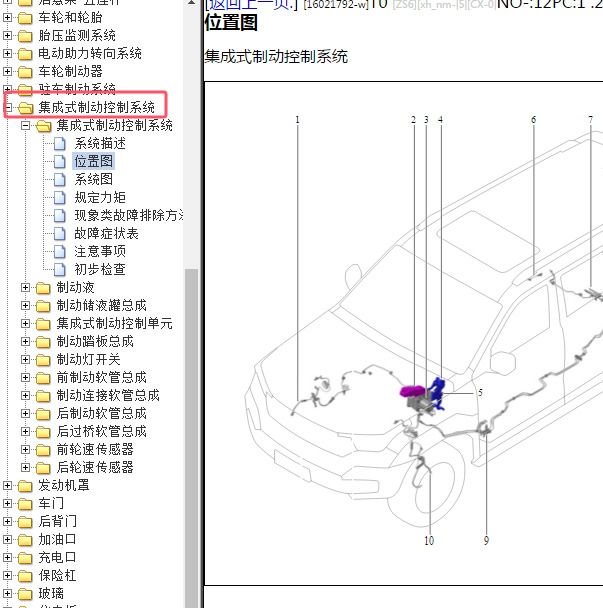Screen dimensions: 603x608
Task: Open the 注意事项 page
Action: (100, 251)
